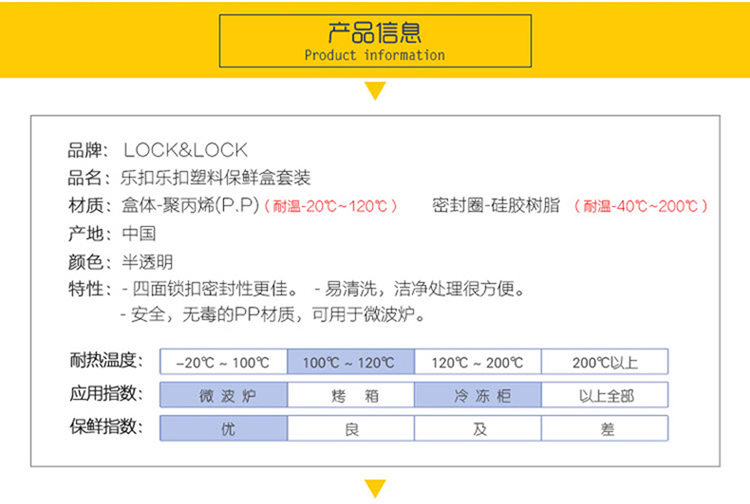
Task: Click the red text 耐温-40℃~200℃
Action: click(x=641, y=206)
